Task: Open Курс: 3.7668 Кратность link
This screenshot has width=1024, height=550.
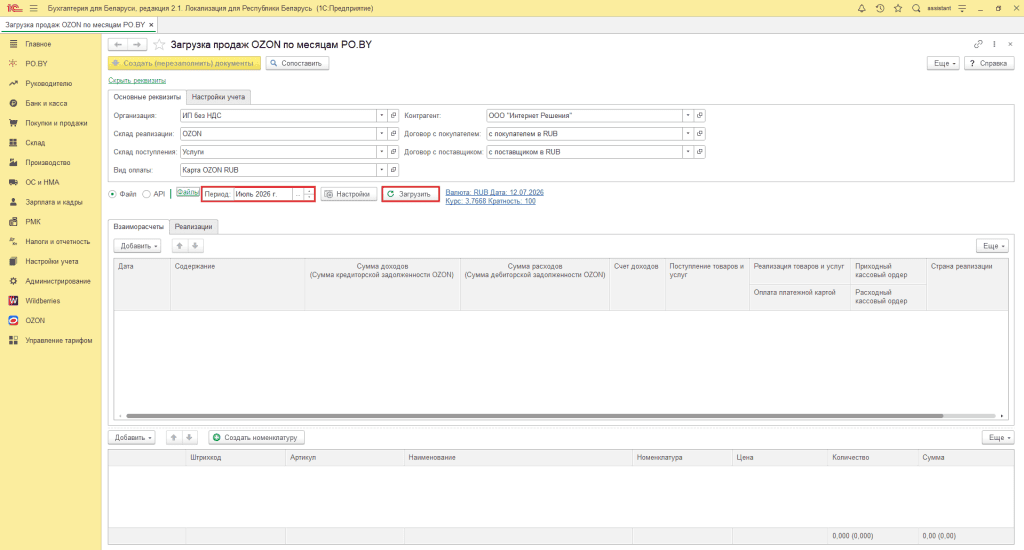Action: 490,201
